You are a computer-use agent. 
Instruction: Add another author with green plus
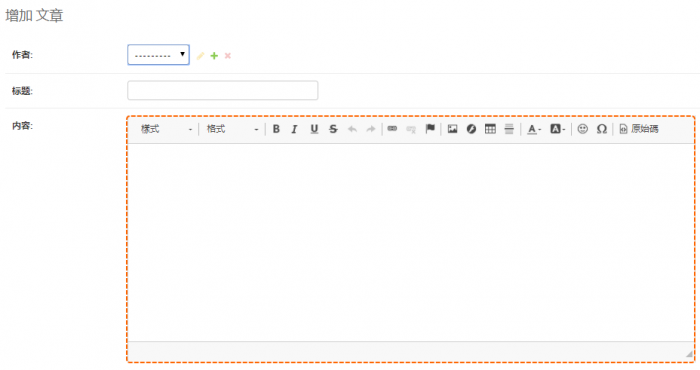[214, 56]
